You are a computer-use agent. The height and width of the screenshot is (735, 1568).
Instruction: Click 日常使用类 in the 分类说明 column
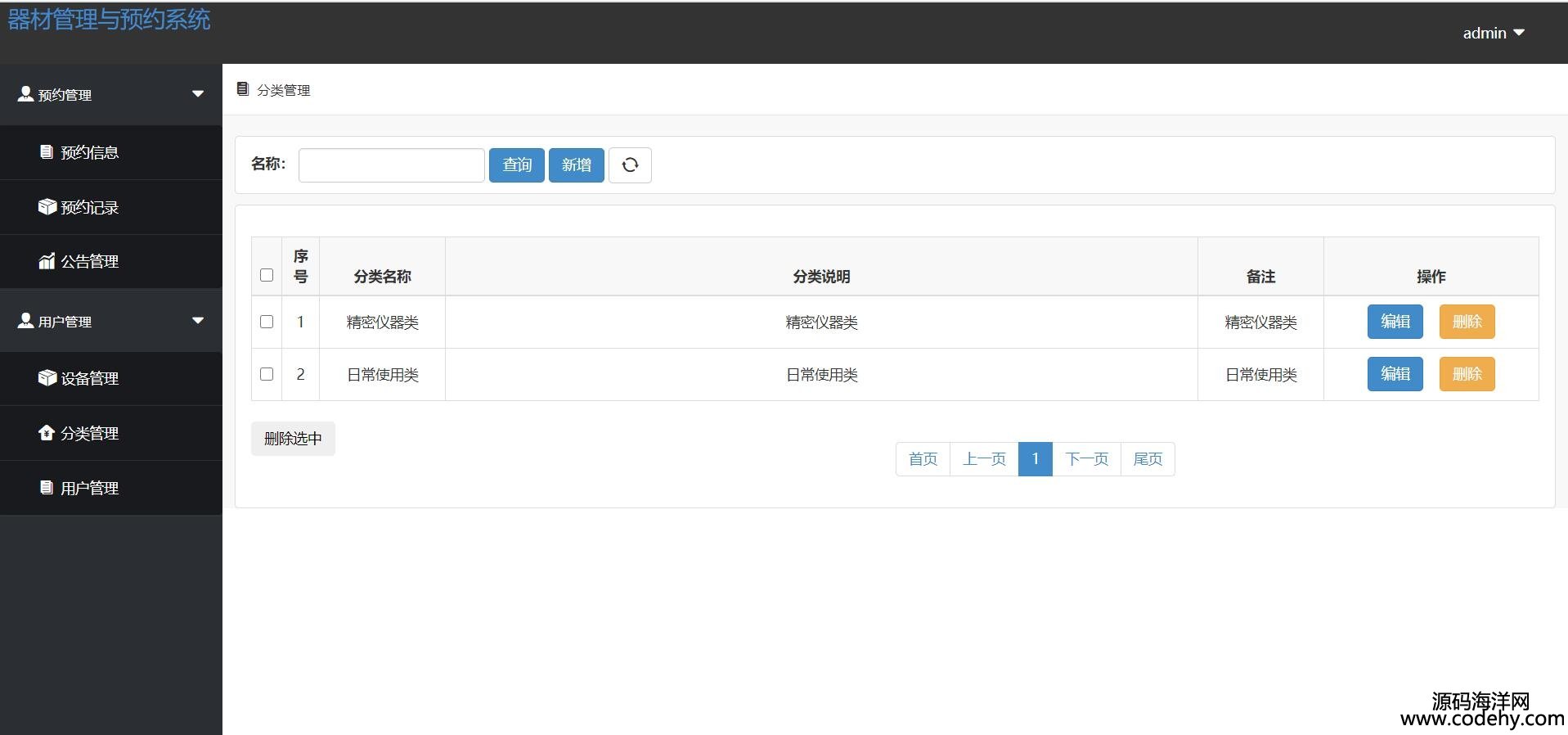(x=821, y=375)
